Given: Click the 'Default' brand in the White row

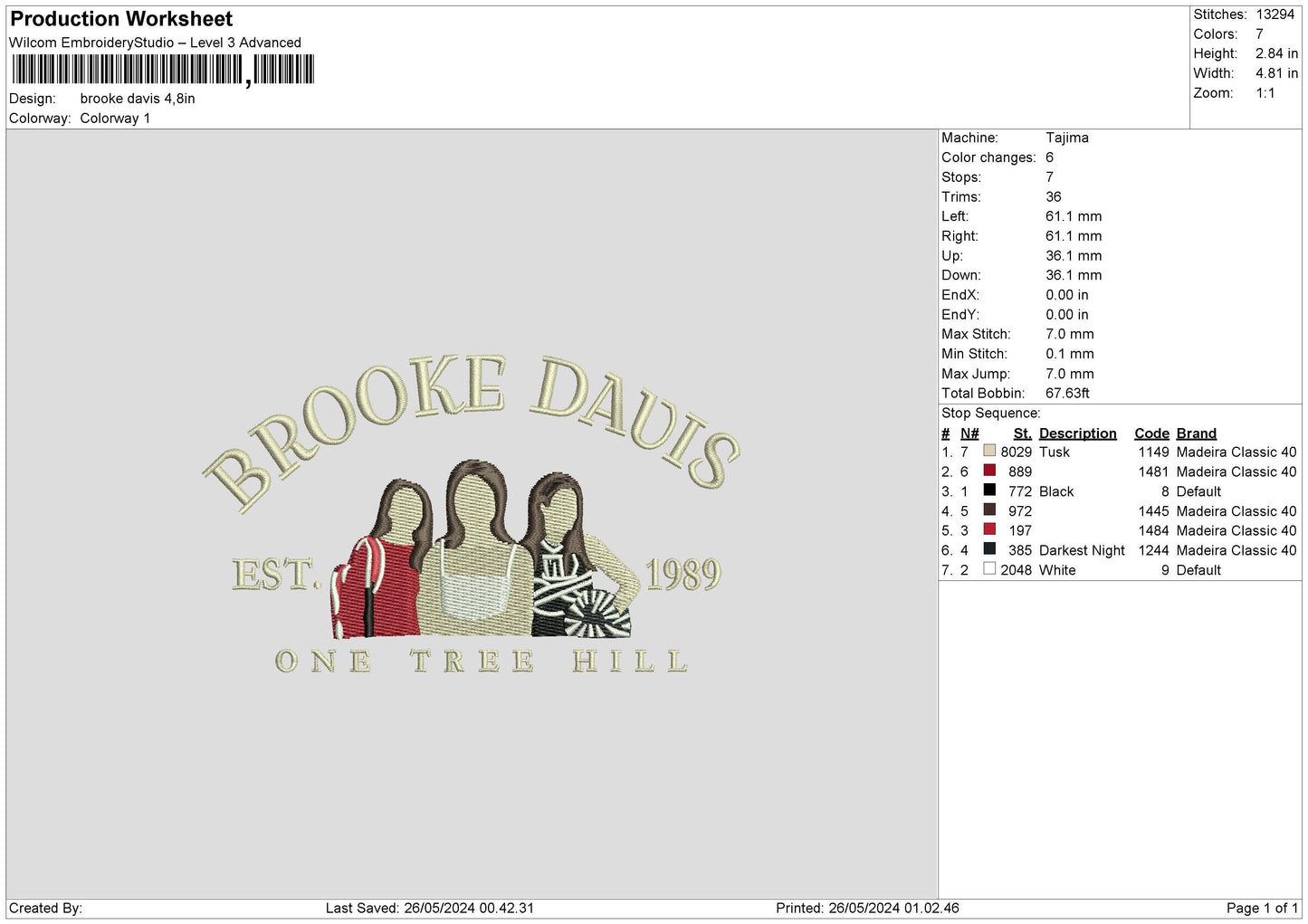Looking at the screenshot, I should click(1198, 570).
